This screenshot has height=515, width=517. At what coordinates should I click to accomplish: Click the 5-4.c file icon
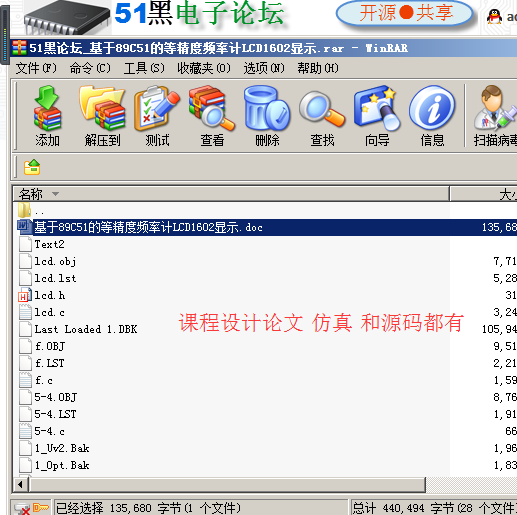(25, 431)
